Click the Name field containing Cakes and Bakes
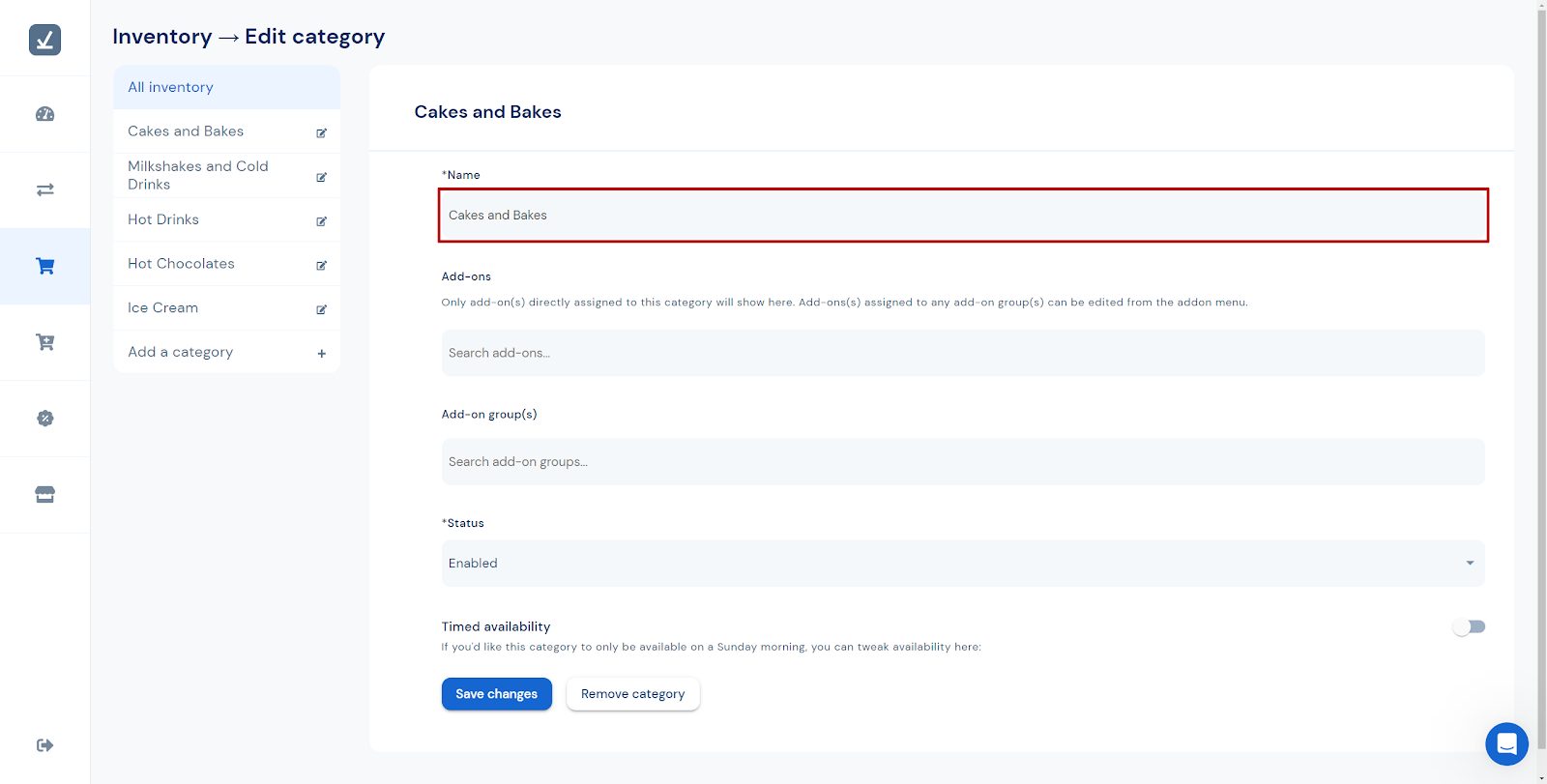Image resolution: width=1547 pixels, height=784 pixels. pyautogui.click(x=962, y=216)
